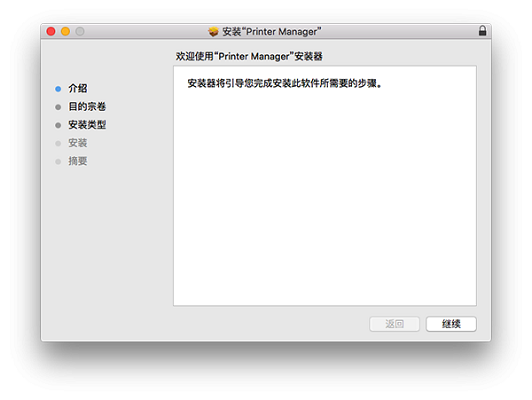Select the 介绍 step in sidebar
The width and height of the screenshot is (532, 400).
pos(78,89)
